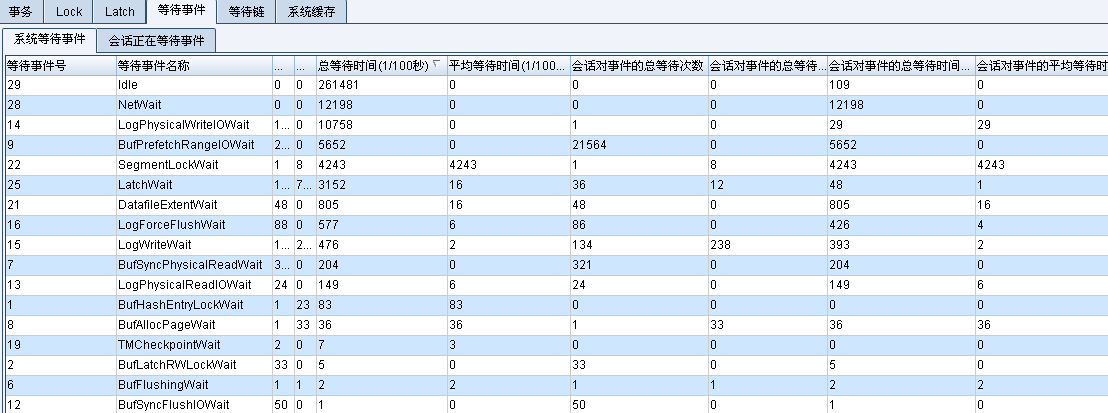Switch to the 事务 tab
1108x413 pixels.
tap(20, 12)
